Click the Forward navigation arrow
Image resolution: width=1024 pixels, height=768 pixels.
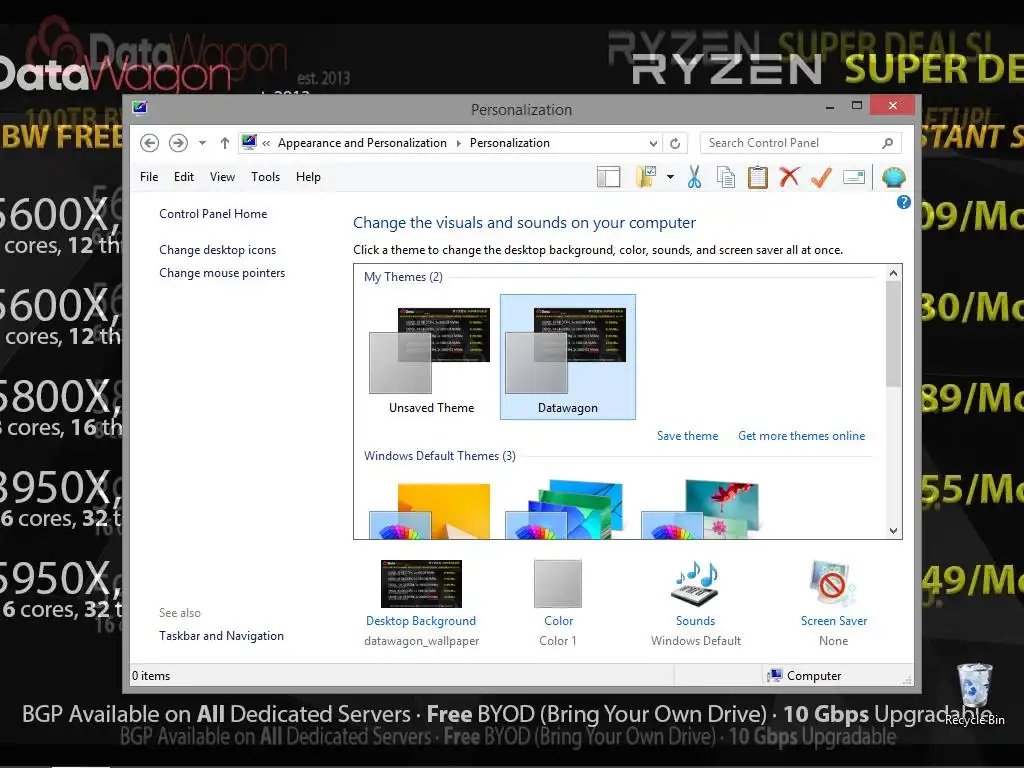(x=178, y=143)
